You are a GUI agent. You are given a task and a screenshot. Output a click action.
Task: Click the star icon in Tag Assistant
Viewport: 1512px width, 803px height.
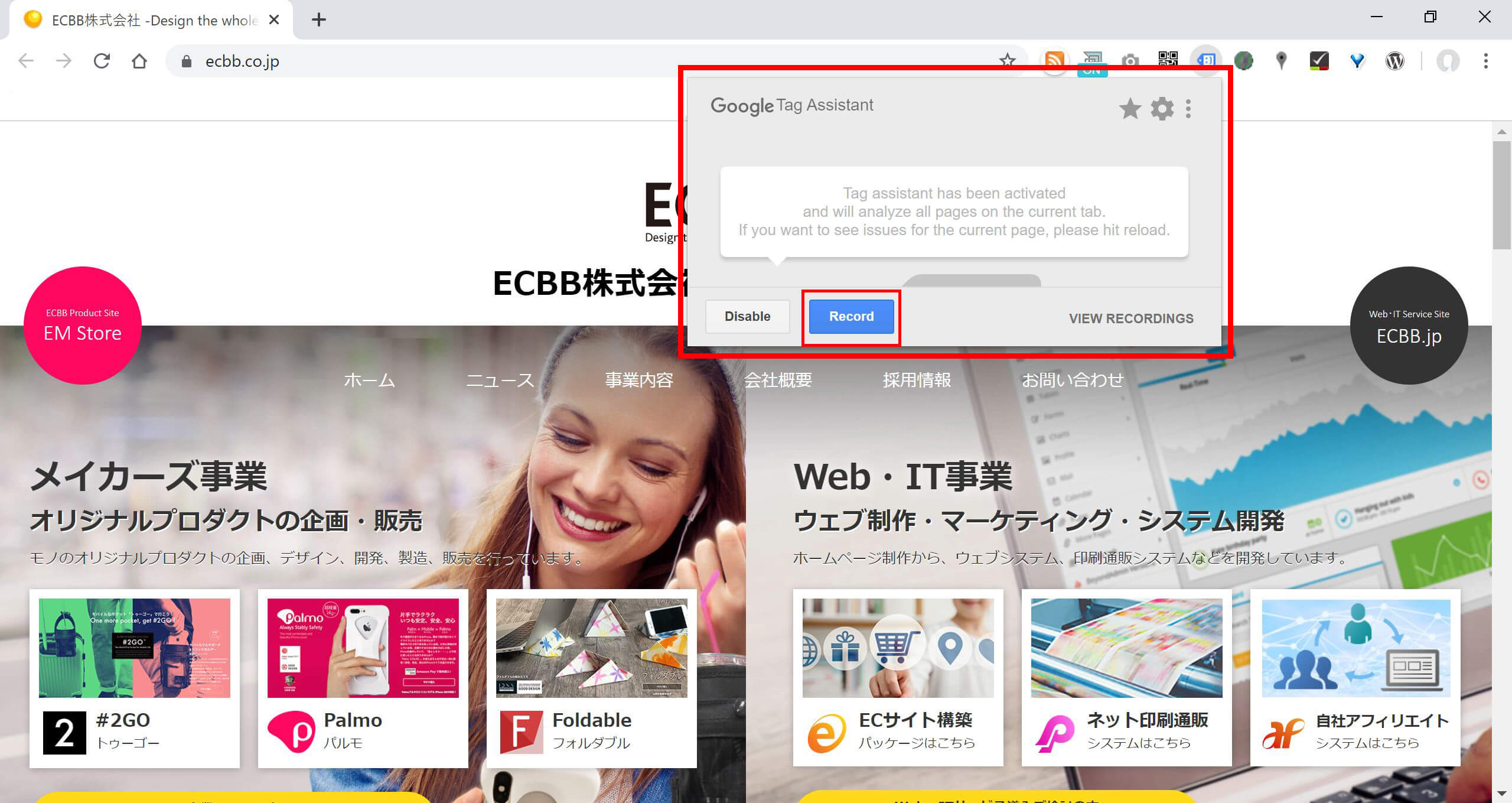coord(1130,109)
